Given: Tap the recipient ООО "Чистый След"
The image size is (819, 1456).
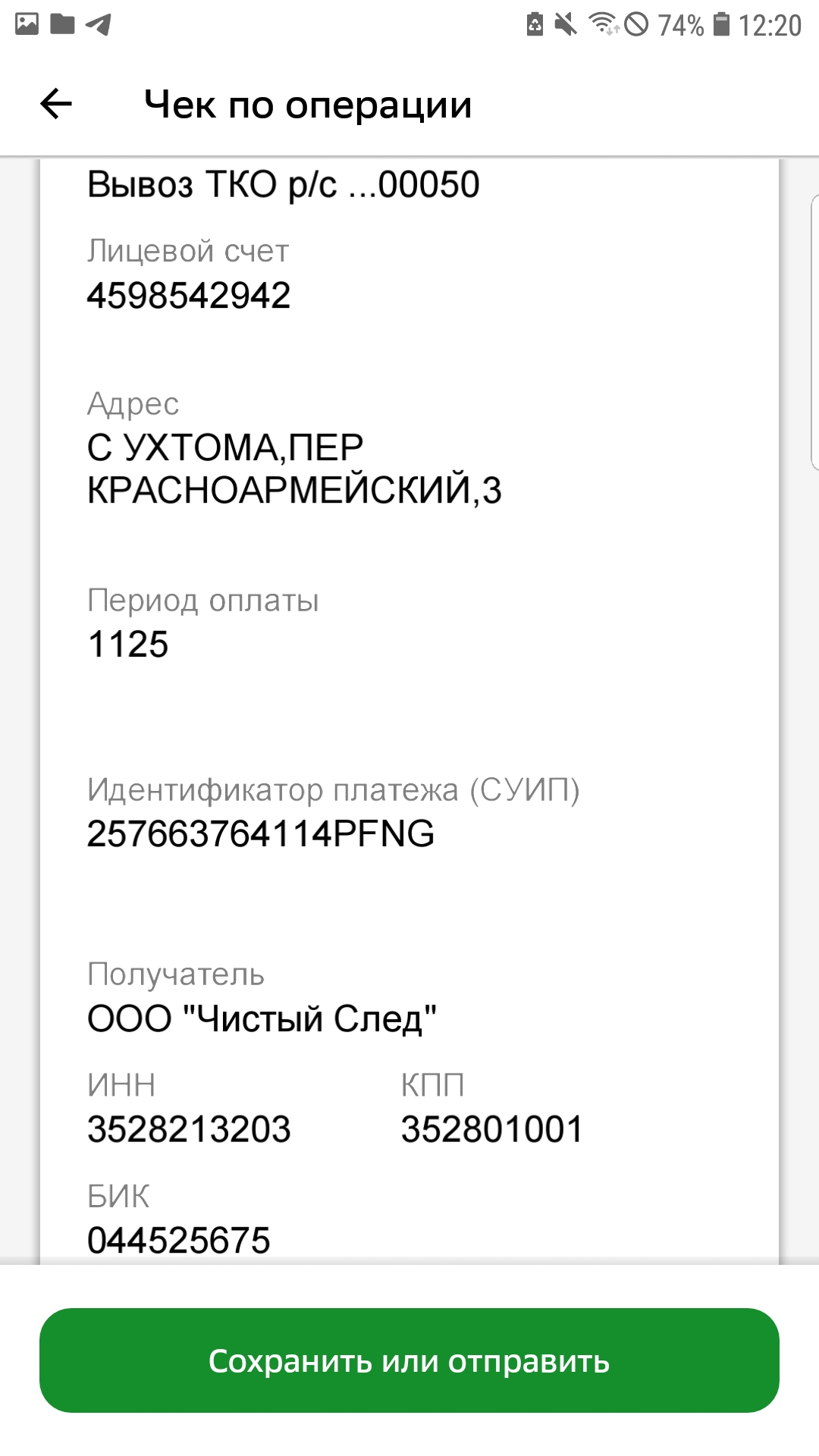Looking at the screenshot, I should 262,1018.
